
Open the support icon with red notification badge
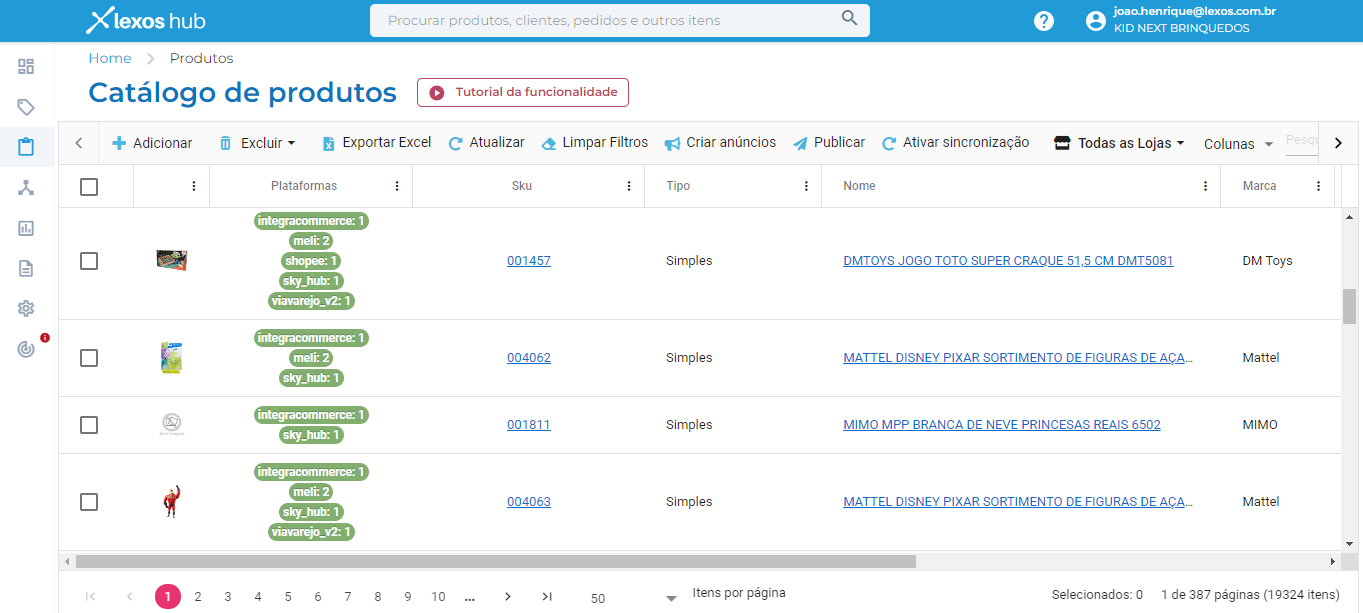click(x=26, y=347)
